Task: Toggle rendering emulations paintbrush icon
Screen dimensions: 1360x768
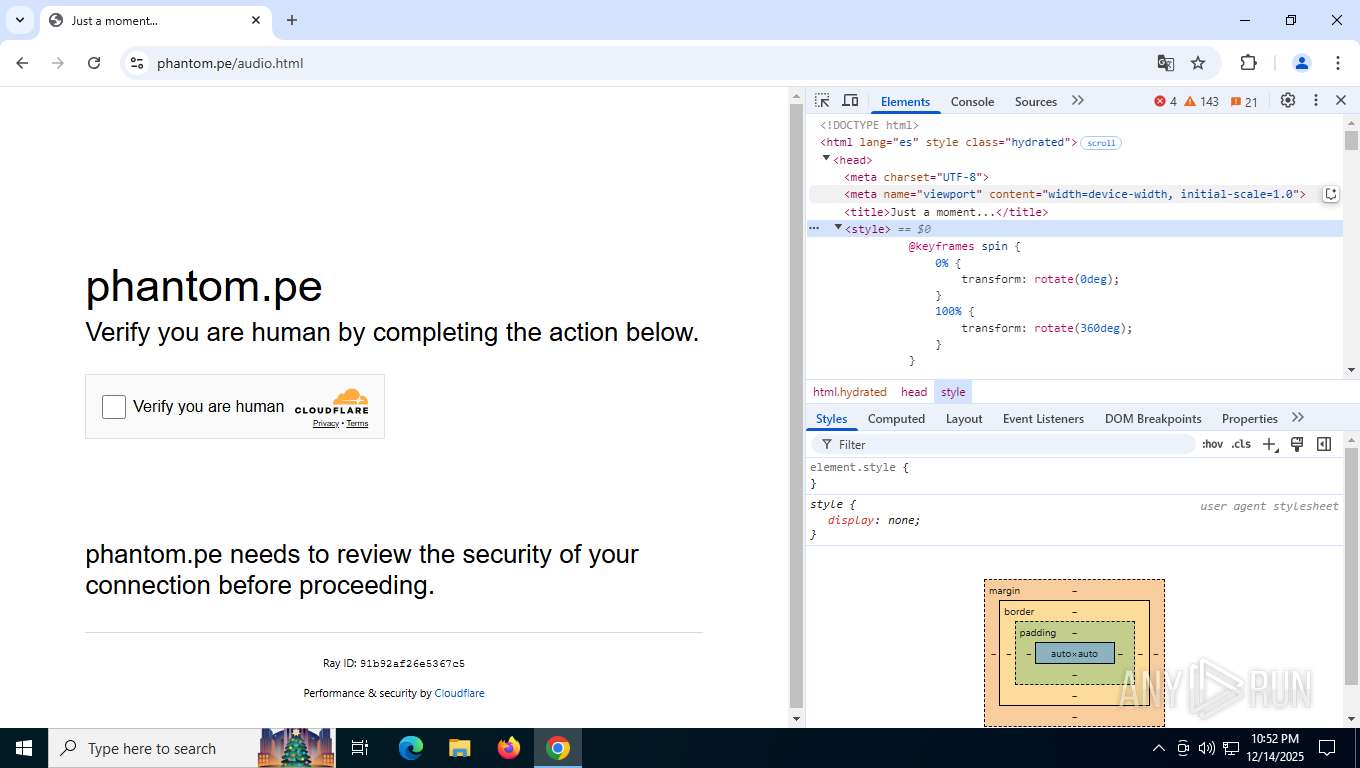Action: click(1297, 444)
